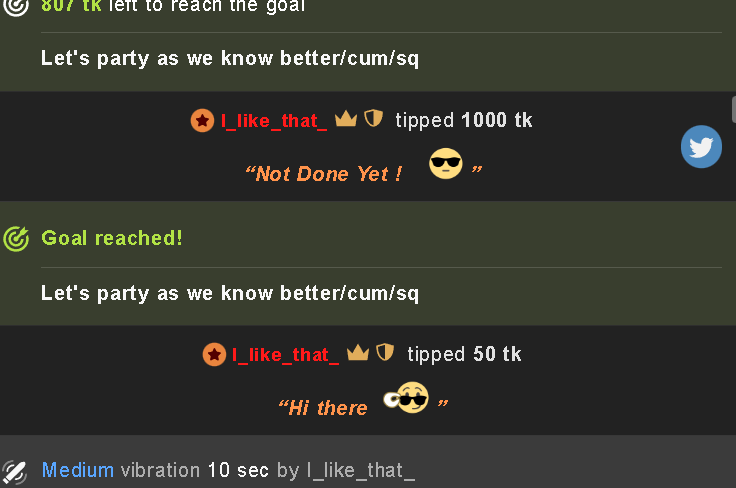Image resolution: width=736 pixels, height=488 pixels.
Task: Click the star badge beside the 1000 tk tip
Action: 202,121
